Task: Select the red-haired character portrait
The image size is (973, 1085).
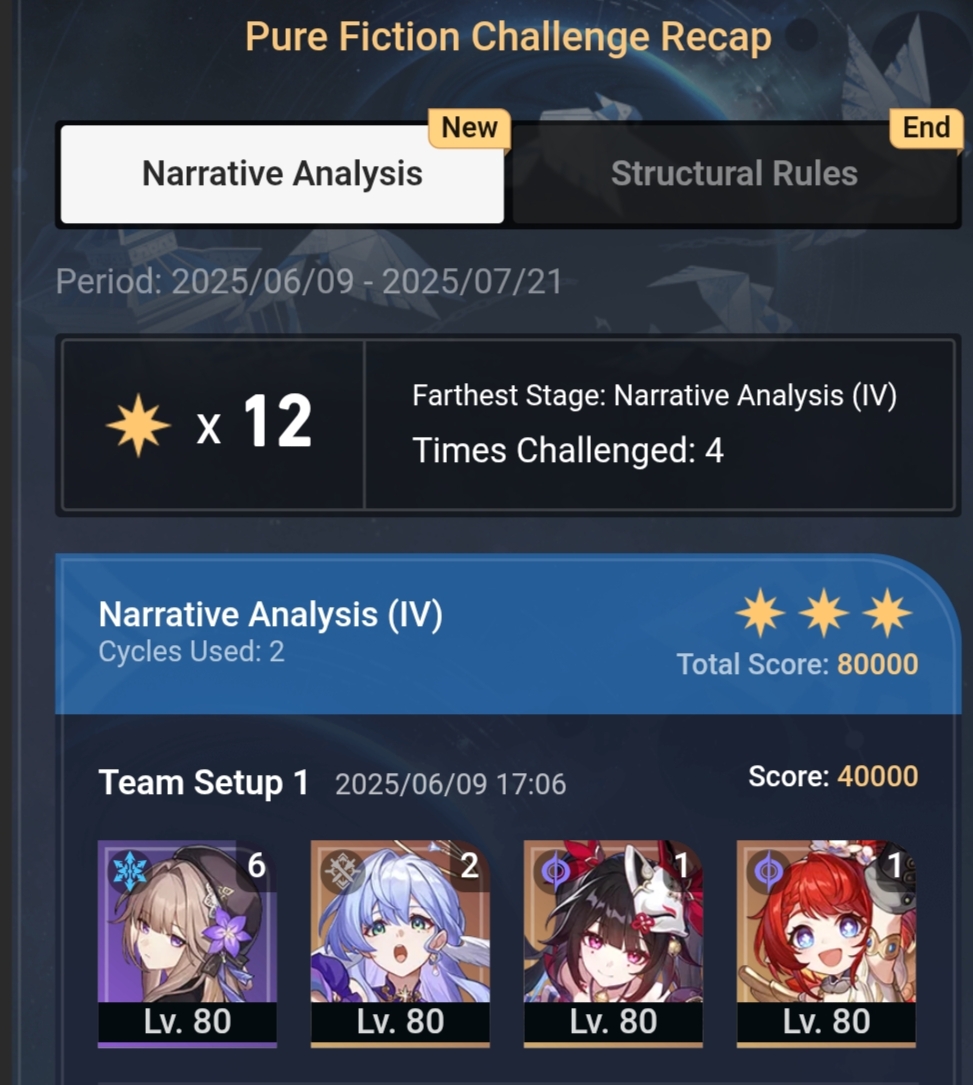Action: point(826,942)
